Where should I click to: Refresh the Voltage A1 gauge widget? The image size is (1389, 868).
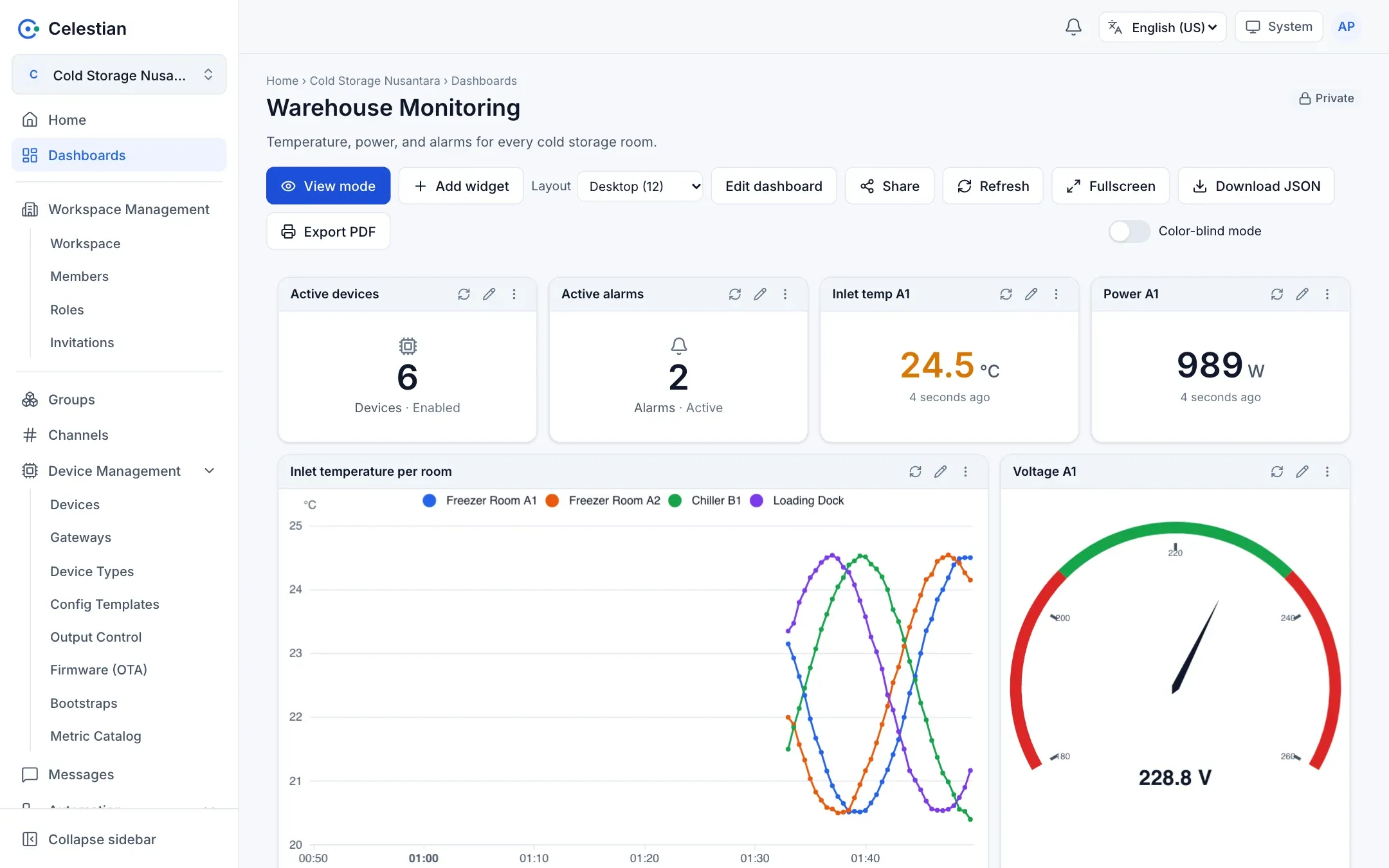(1277, 471)
